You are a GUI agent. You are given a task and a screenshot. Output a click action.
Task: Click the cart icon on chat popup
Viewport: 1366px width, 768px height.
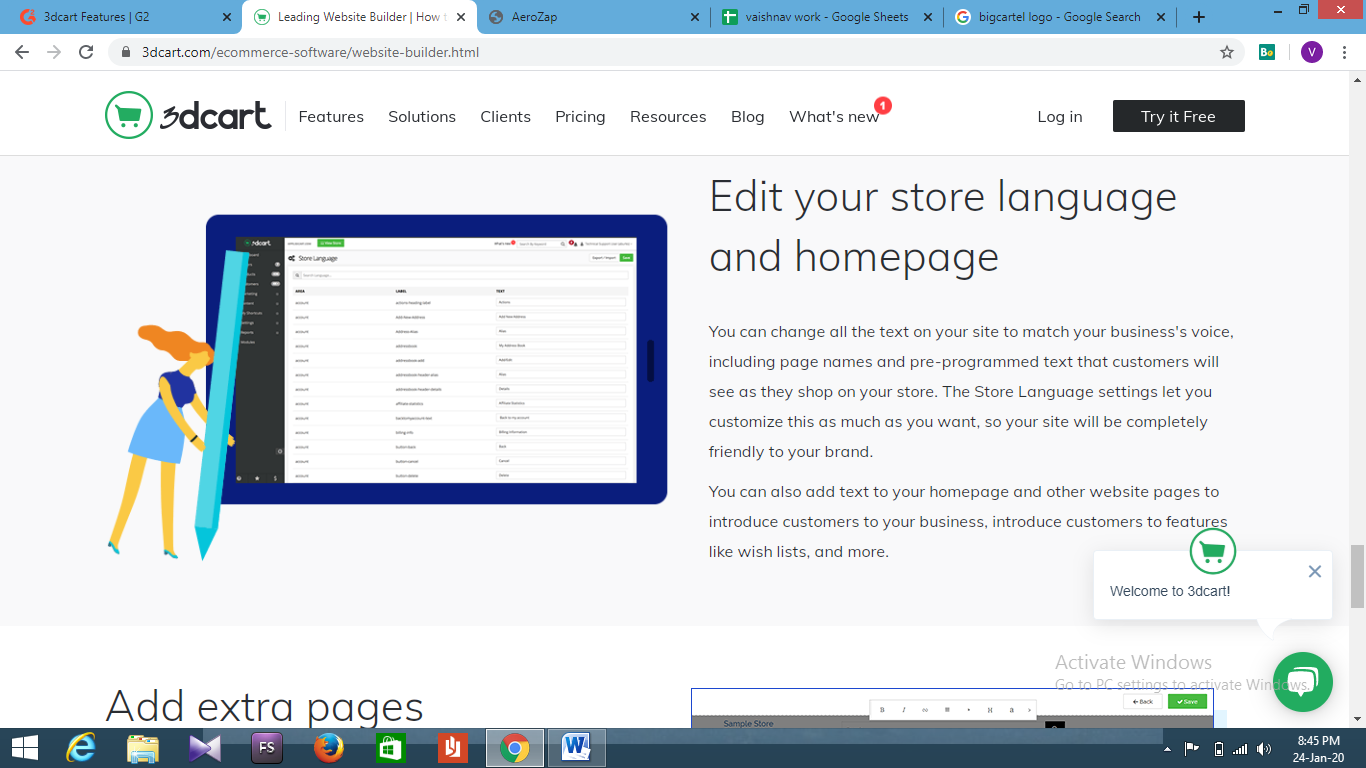(x=1213, y=551)
